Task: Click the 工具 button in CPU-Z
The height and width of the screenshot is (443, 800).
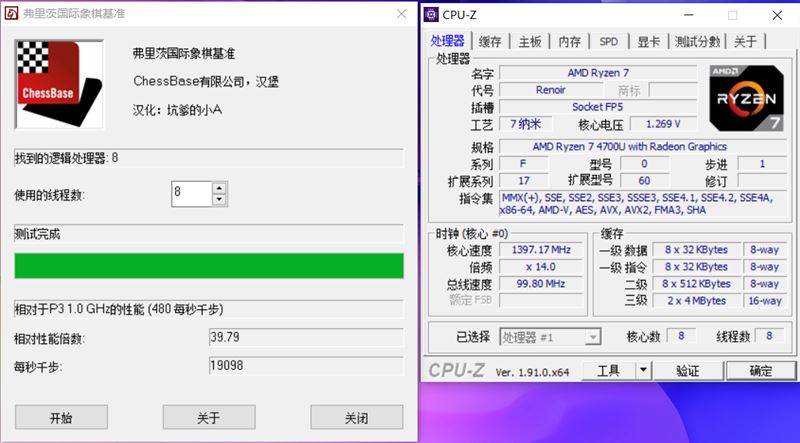Action: pos(609,371)
